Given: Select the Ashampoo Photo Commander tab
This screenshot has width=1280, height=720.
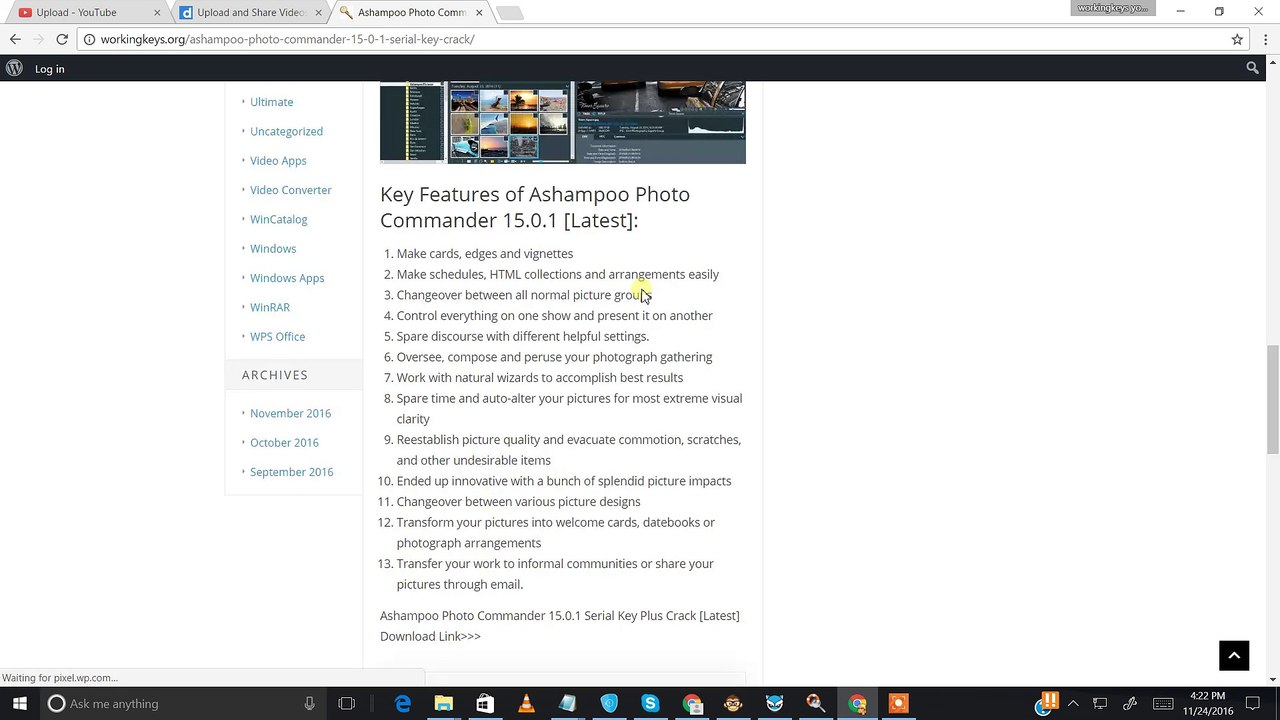Looking at the screenshot, I should (412, 13).
